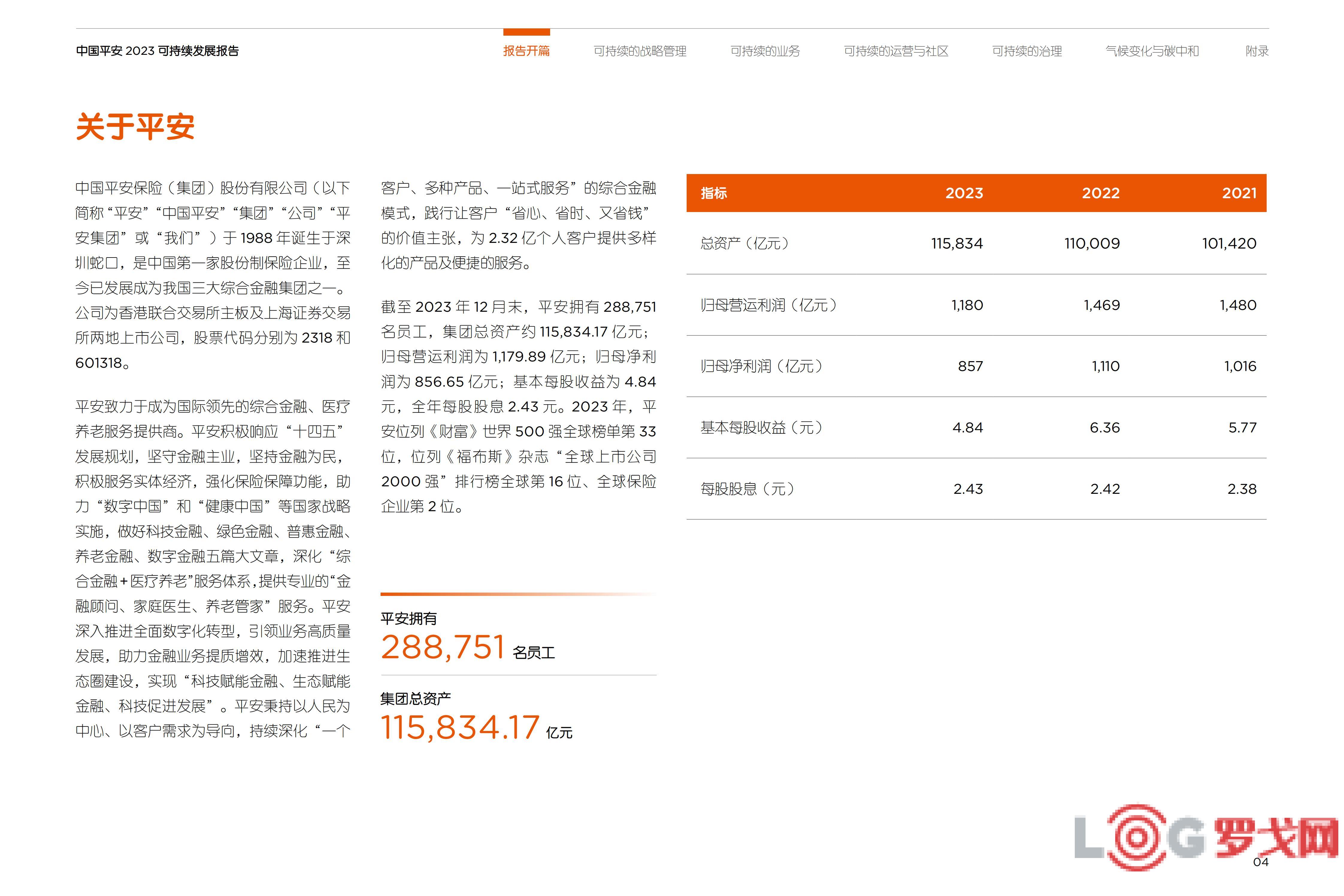Click the 关于平安 page heading
Screen dimensions: 1344x896
[x=135, y=126]
